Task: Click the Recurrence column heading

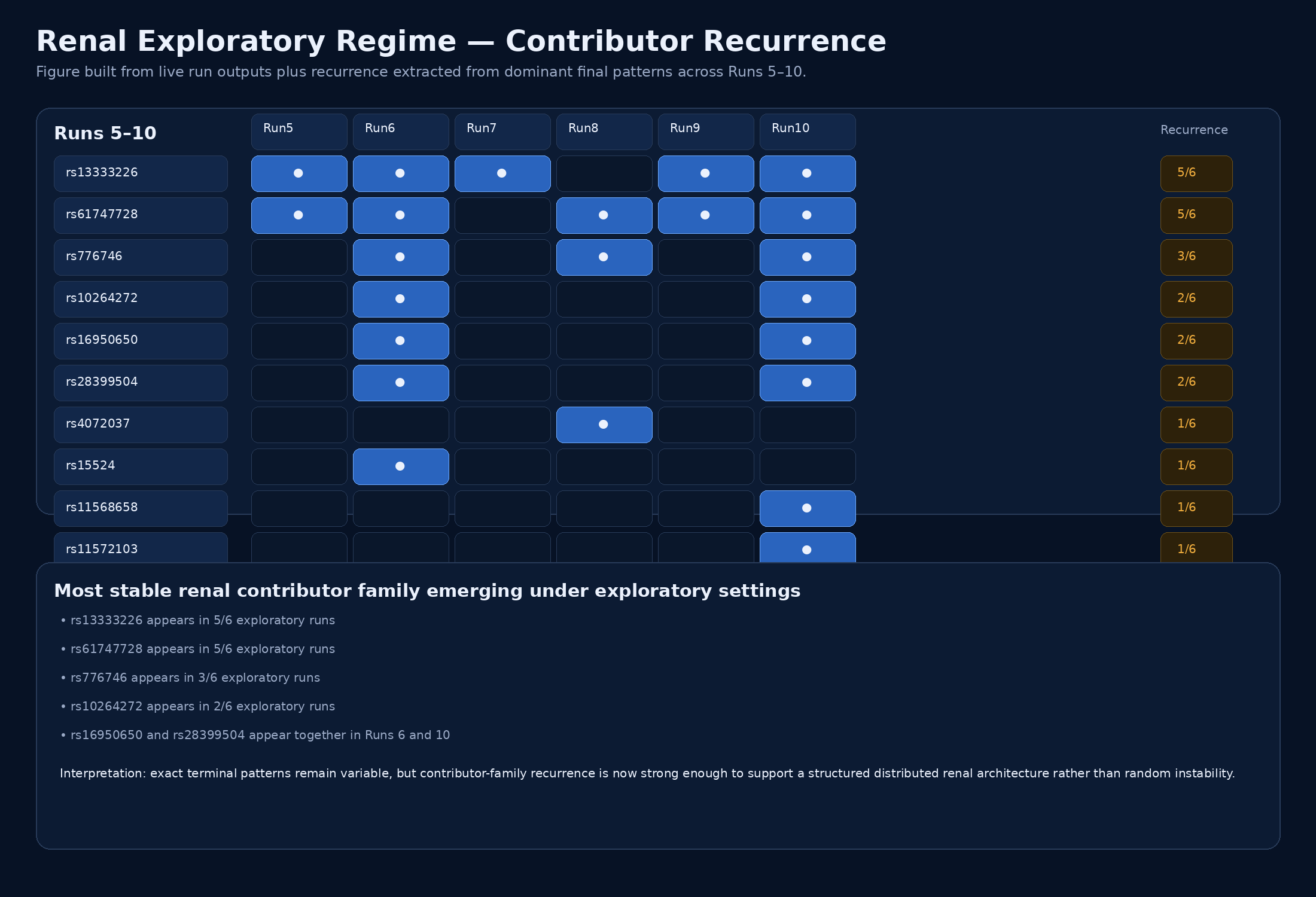Action: click(x=1194, y=130)
